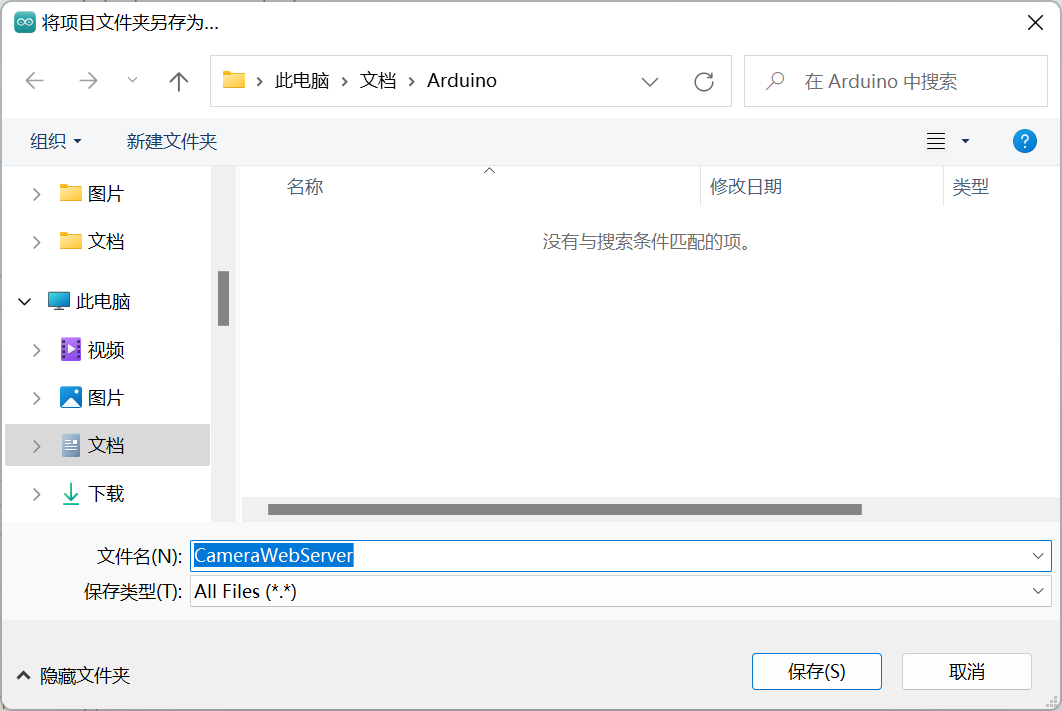The height and width of the screenshot is (711, 1062).
Task: Open the 组织 menu
Action: coord(56,141)
